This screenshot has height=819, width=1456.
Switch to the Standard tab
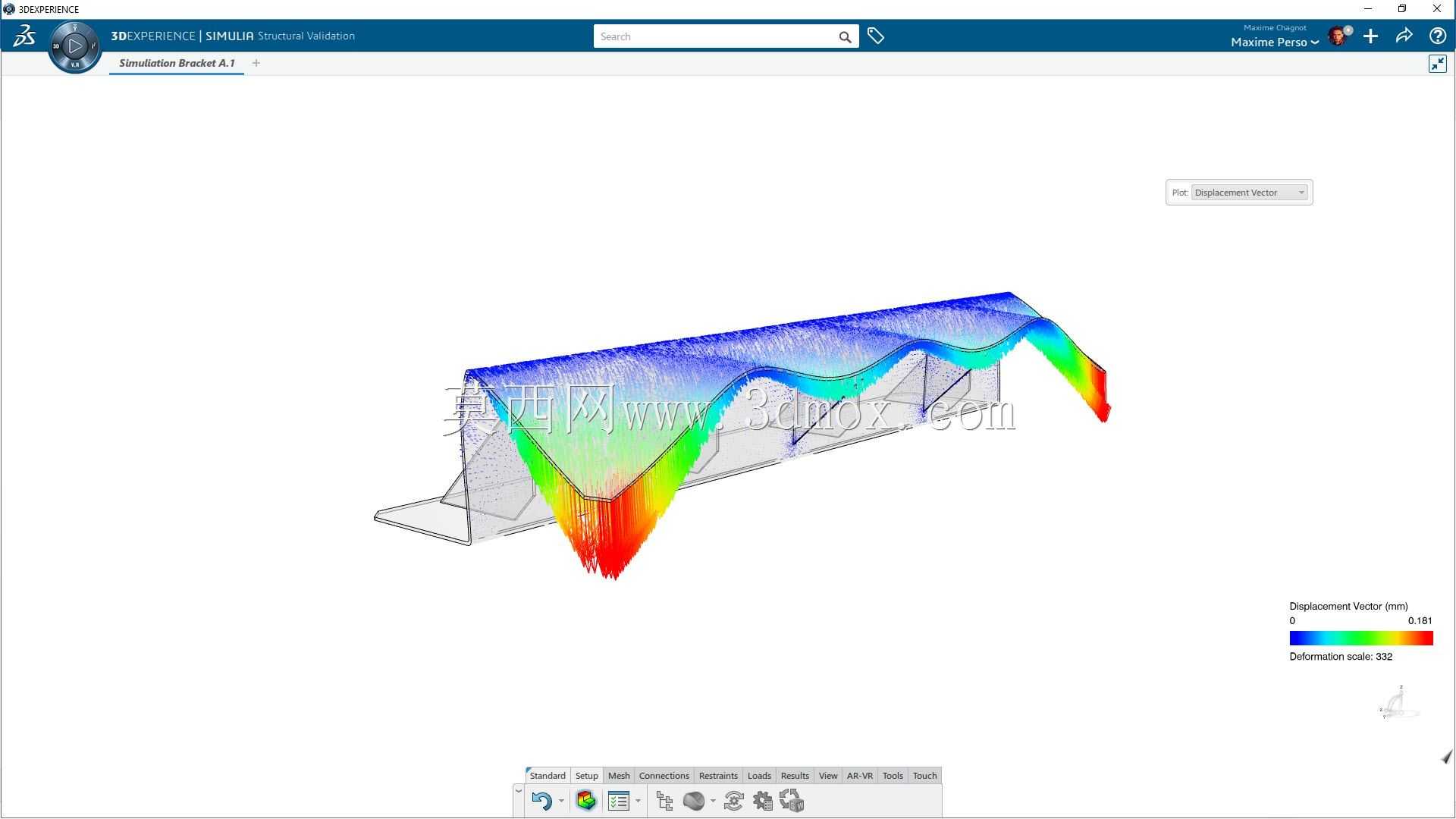click(548, 776)
